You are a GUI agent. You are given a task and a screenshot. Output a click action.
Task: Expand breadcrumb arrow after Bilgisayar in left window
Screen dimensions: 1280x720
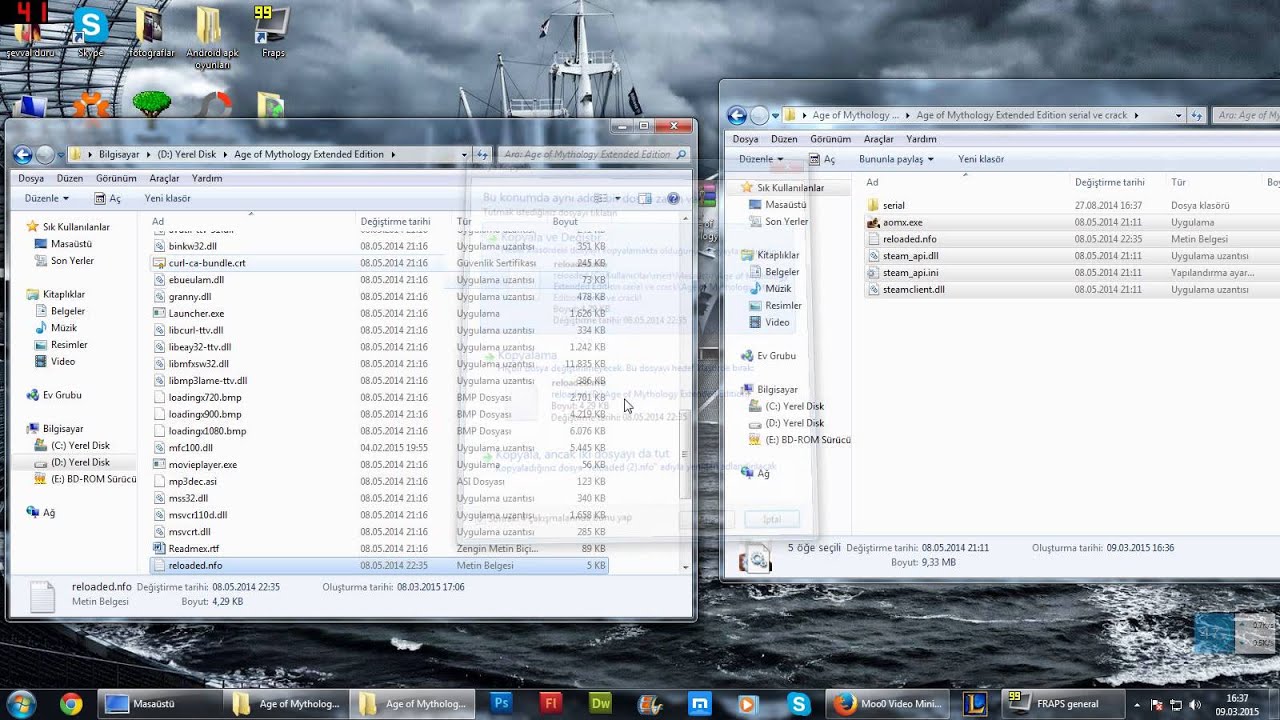pyautogui.click(x=148, y=155)
